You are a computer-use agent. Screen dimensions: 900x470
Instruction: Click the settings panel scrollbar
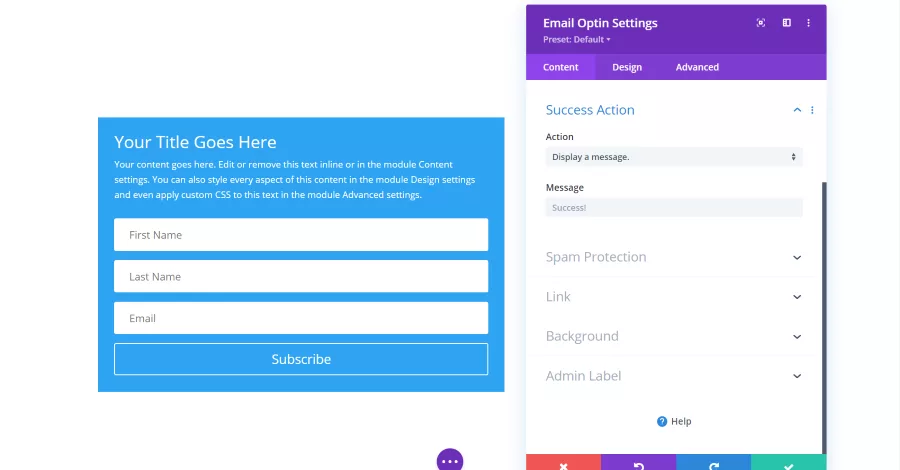point(824,318)
